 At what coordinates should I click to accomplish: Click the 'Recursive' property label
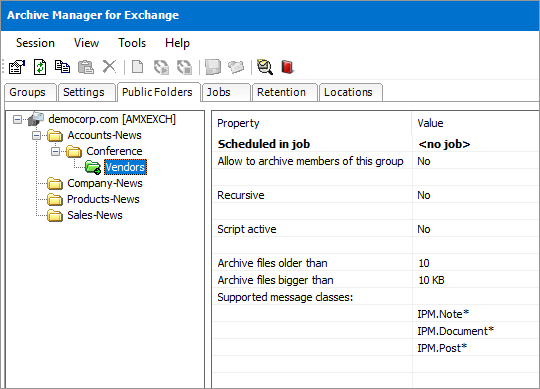(x=241, y=195)
